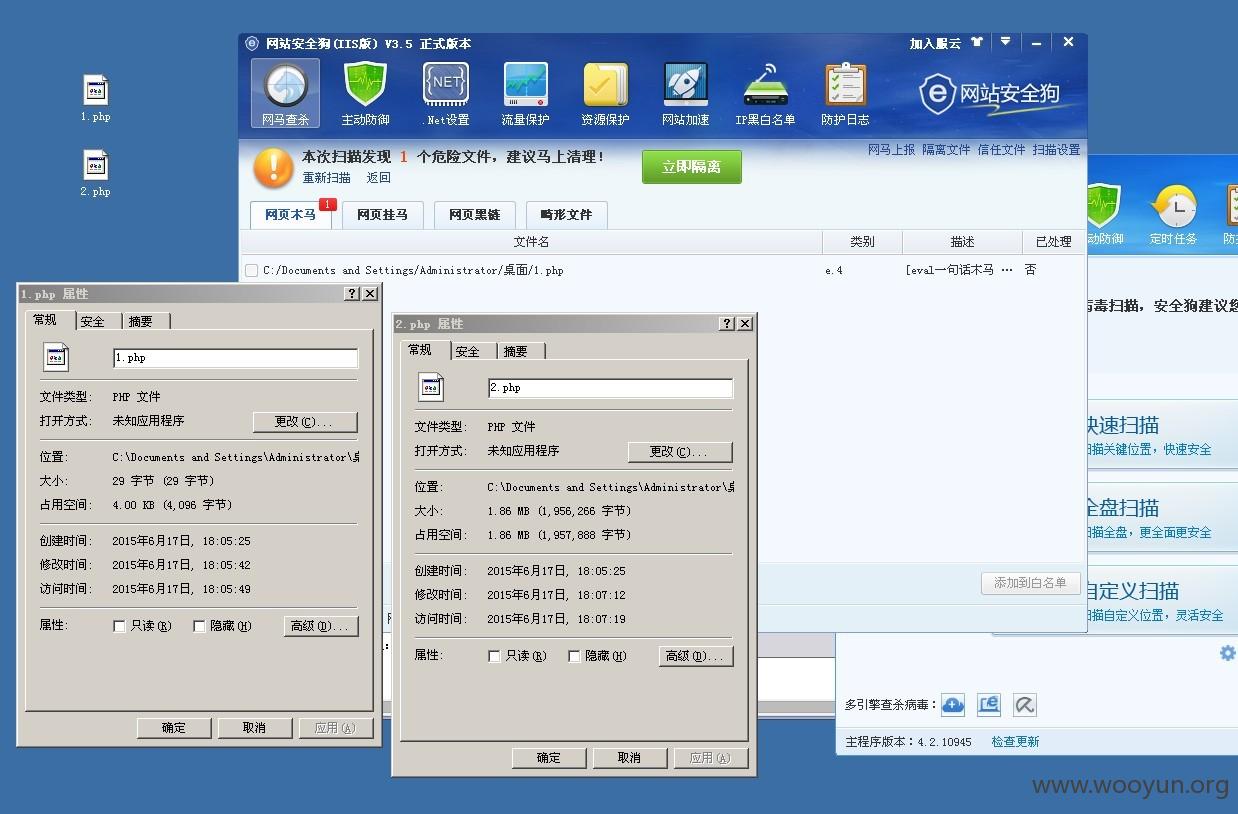
Task: Click the 已处理 column header
Action: 1053,242
